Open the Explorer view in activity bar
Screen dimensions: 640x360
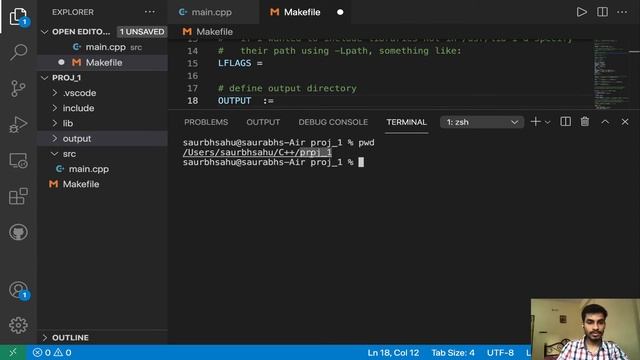click(18, 16)
